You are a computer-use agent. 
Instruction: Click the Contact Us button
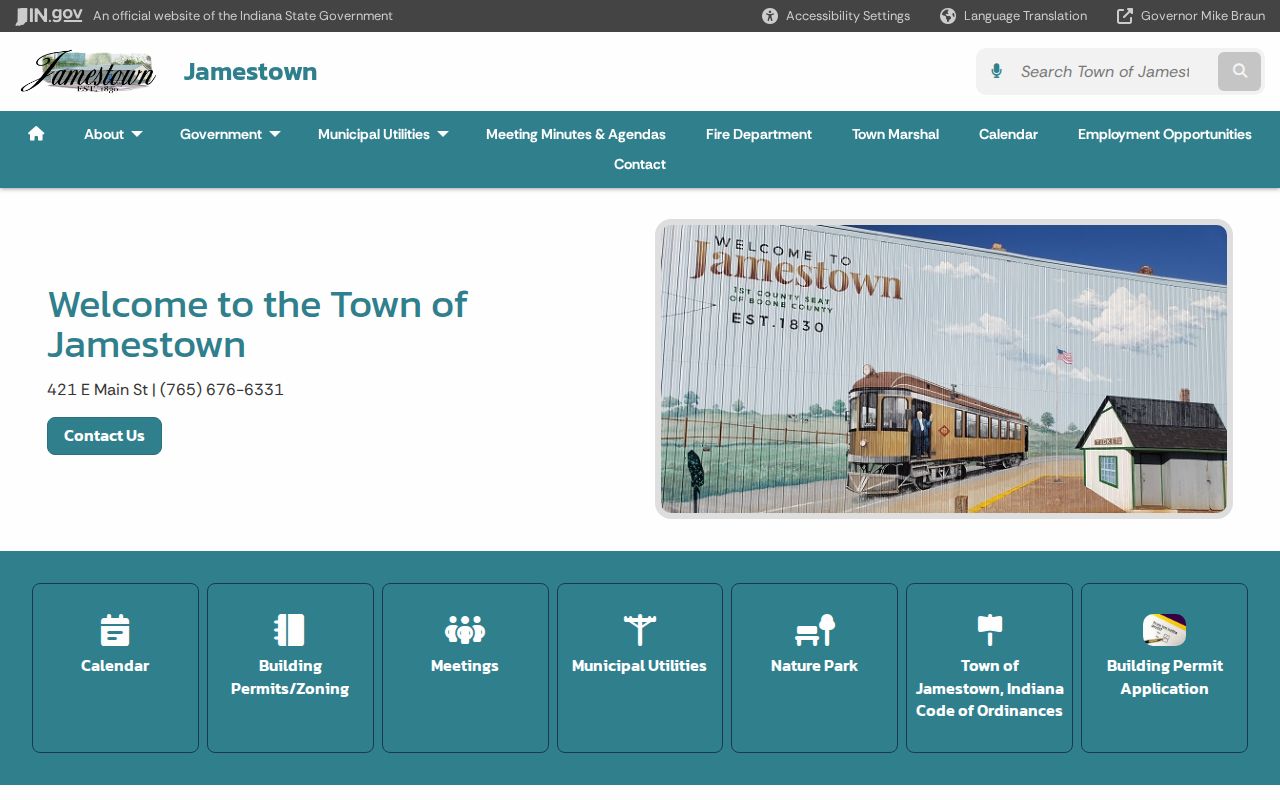pyautogui.click(x=104, y=436)
